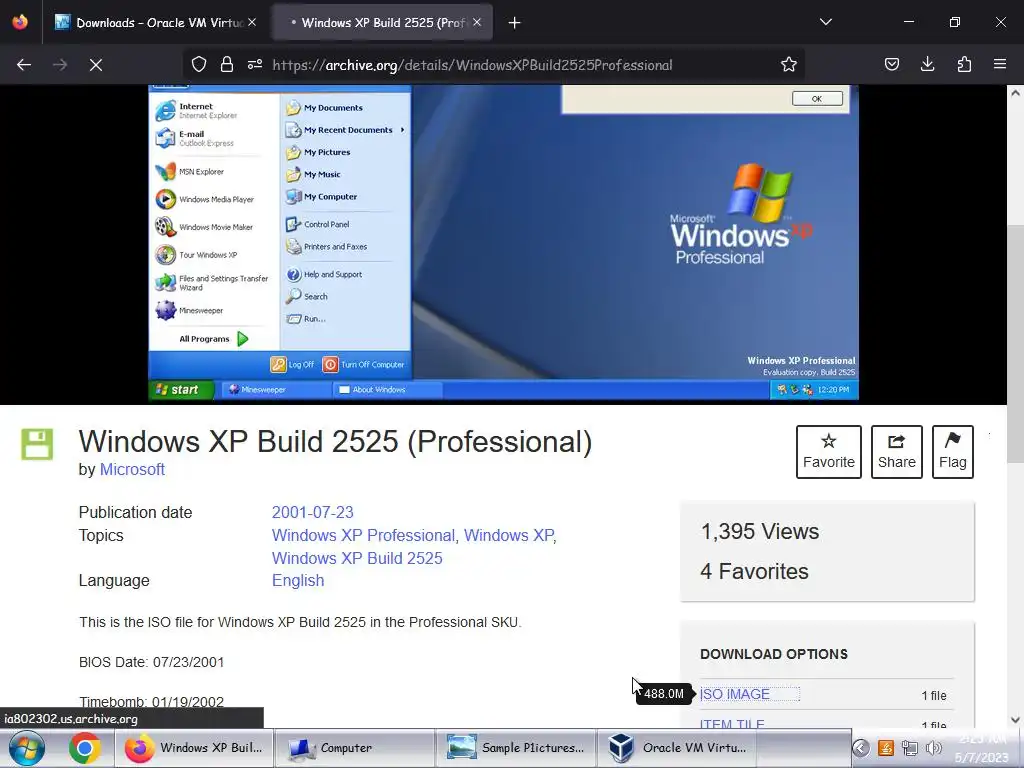Open Sample Pictures taskbar window
1024x768 pixels.
click(x=515, y=748)
